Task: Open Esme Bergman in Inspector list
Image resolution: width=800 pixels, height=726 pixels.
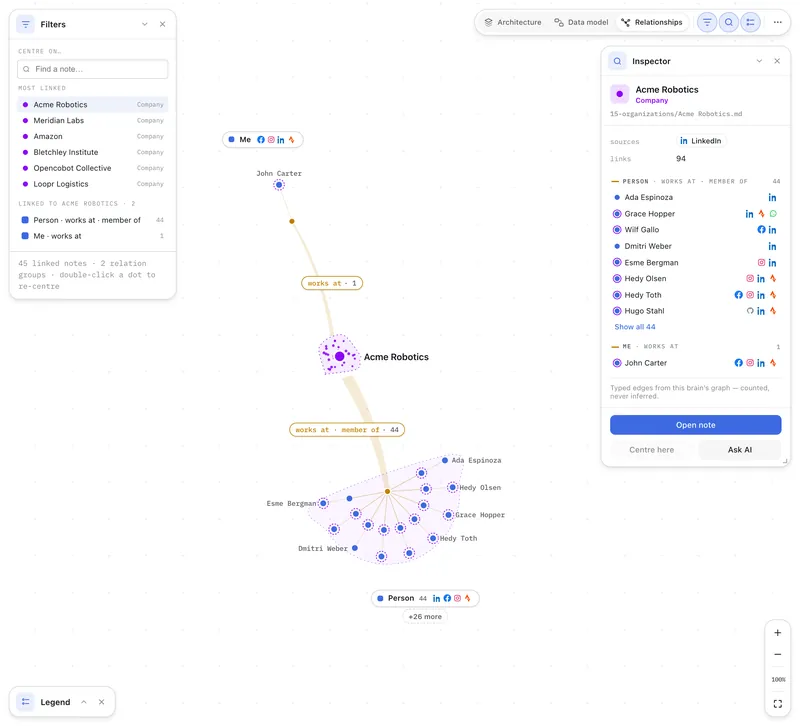Action: pos(695,262)
